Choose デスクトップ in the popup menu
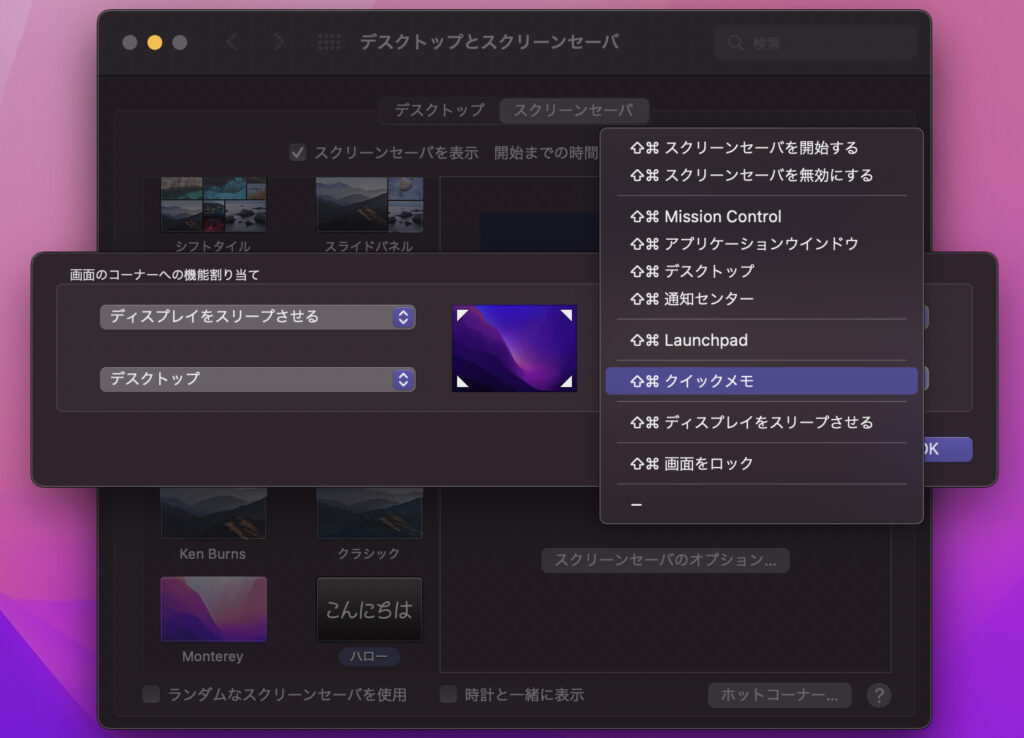 761,272
